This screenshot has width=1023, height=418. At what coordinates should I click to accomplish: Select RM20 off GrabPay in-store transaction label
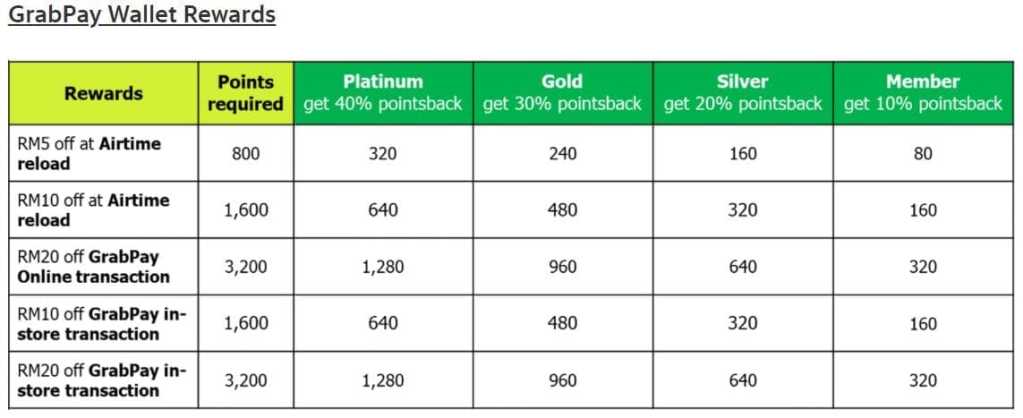(x=101, y=380)
